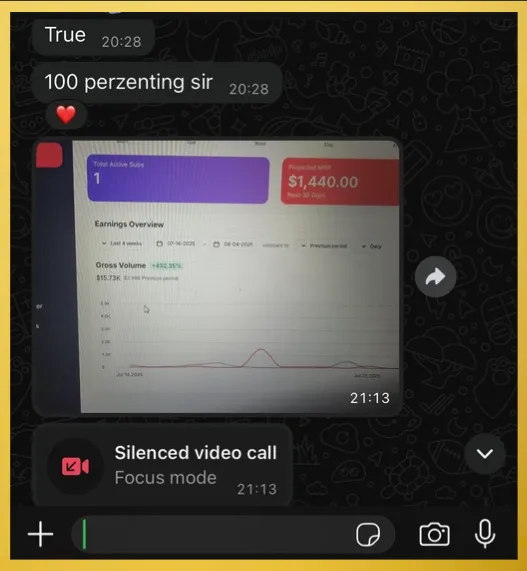527x571 pixels.
Task: Tap the missed video call camera icon
Action: click(x=75, y=466)
